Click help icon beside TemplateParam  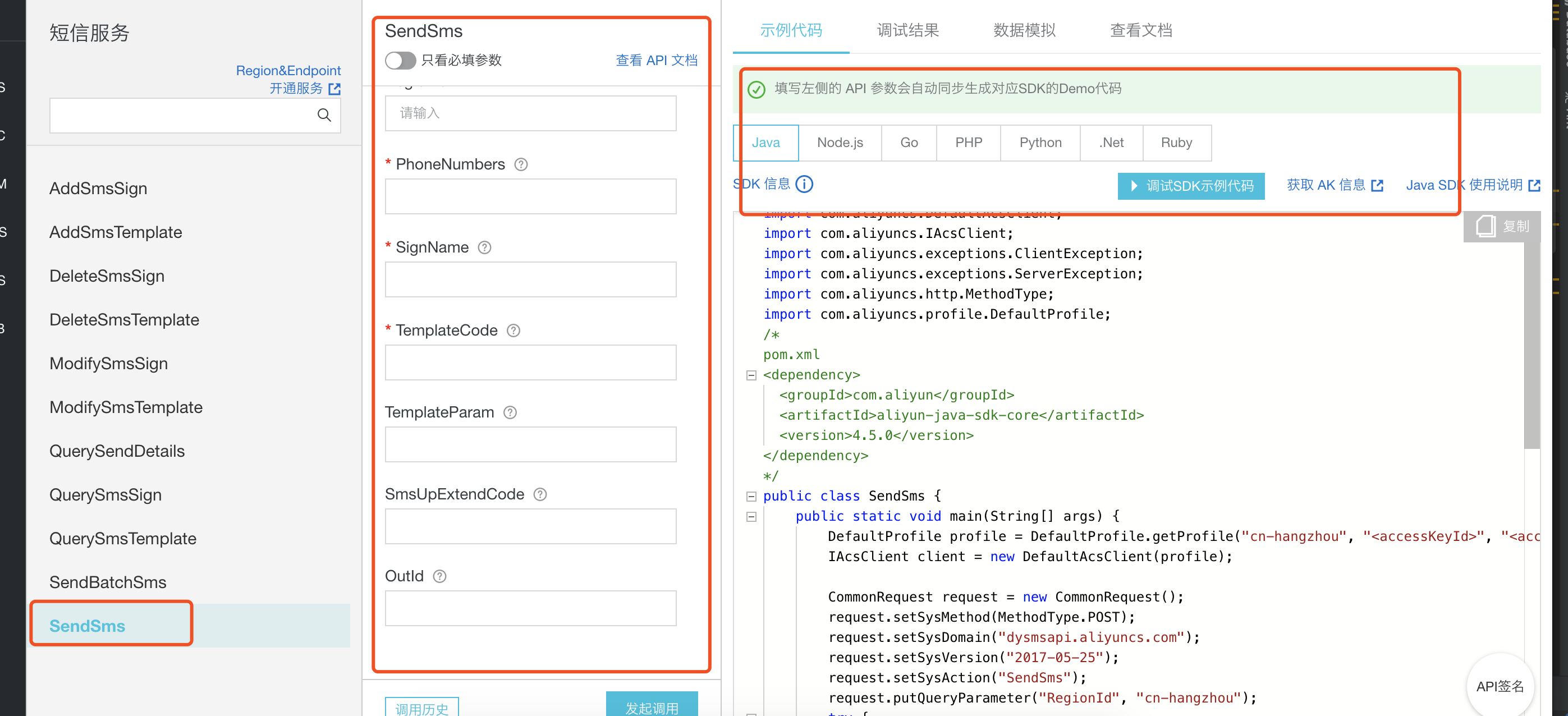click(510, 412)
